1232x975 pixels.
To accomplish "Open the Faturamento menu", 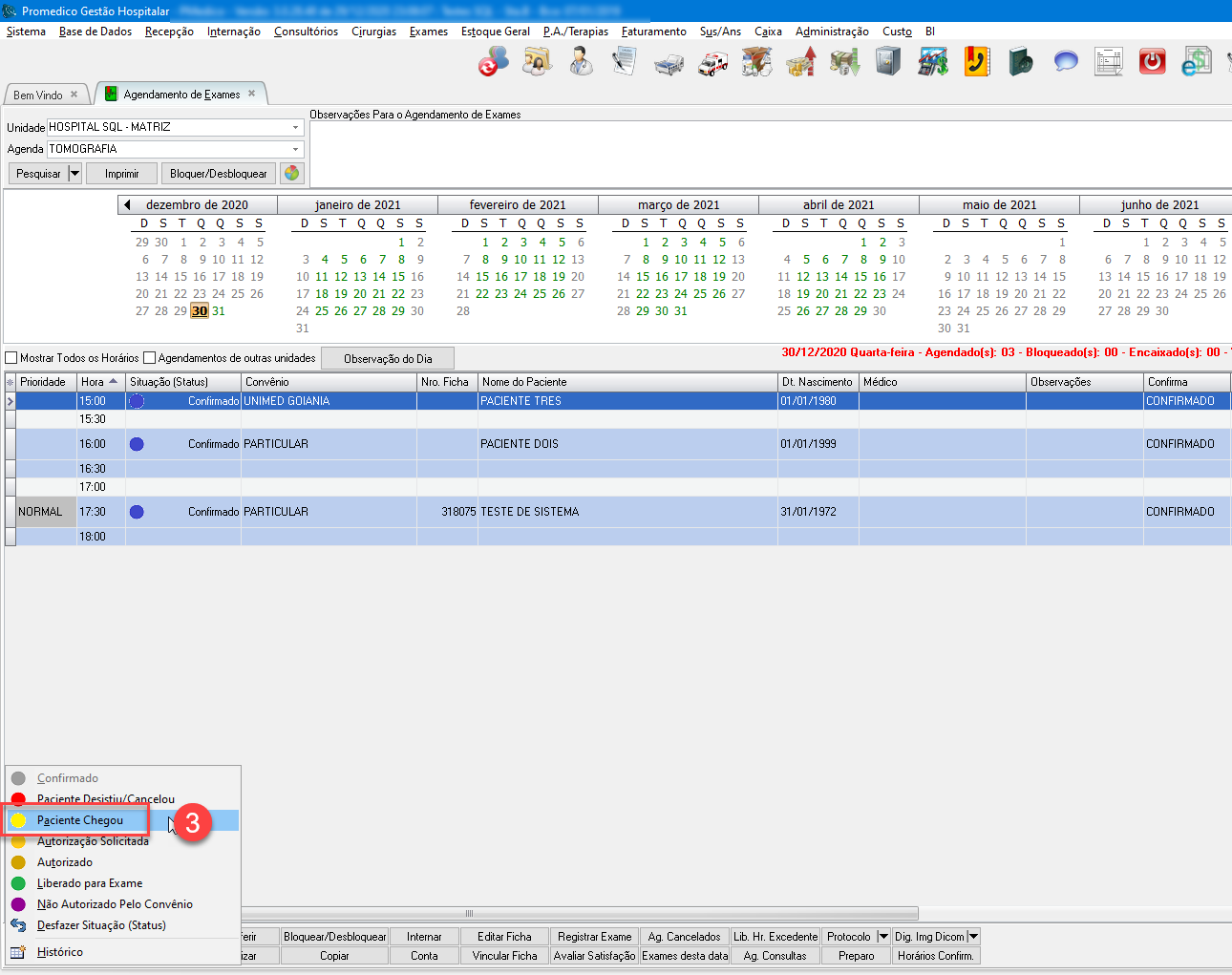I will [653, 32].
